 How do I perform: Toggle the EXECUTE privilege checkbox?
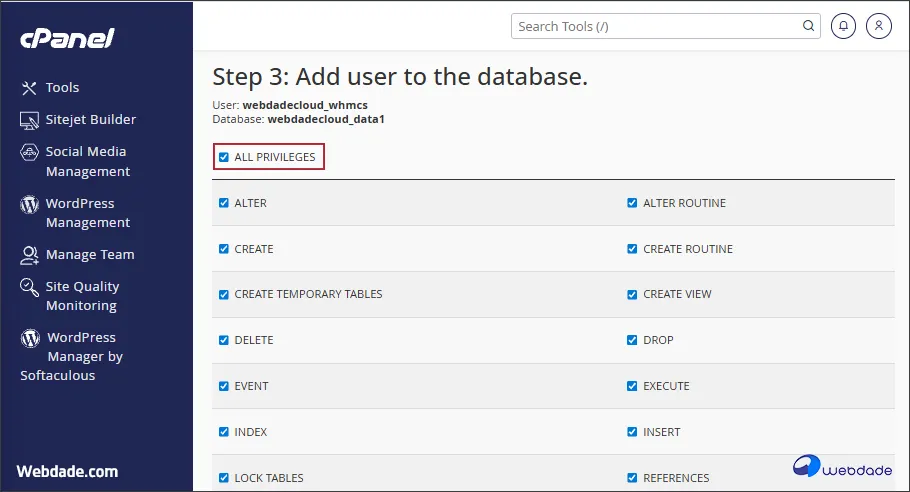tap(632, 386)
